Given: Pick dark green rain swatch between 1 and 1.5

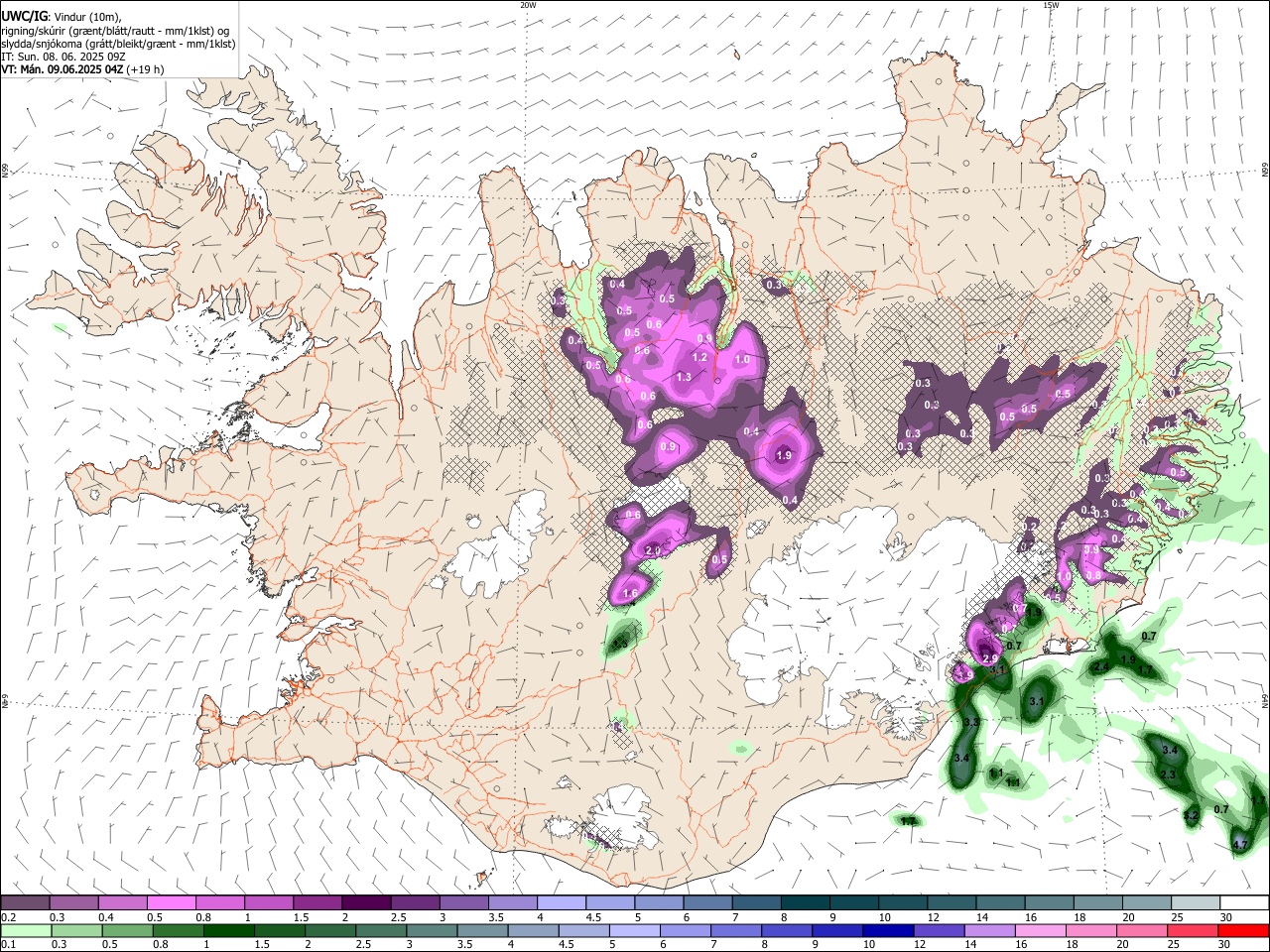Looking at the screenshot, I should click(228, 930).
